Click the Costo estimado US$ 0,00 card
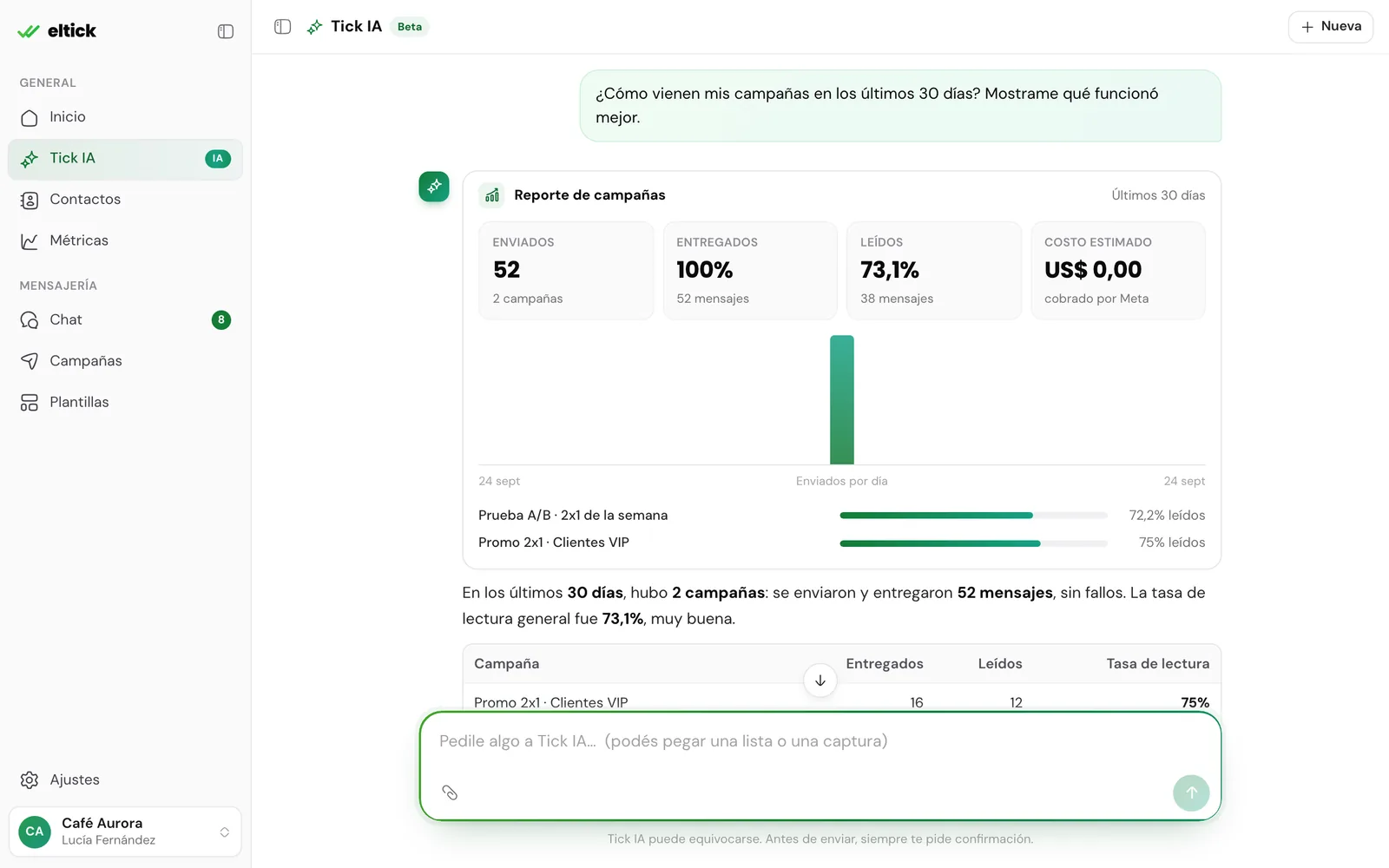This screenshot has width=1389, height=868. pyautogui.click(x=1118, y=271)
